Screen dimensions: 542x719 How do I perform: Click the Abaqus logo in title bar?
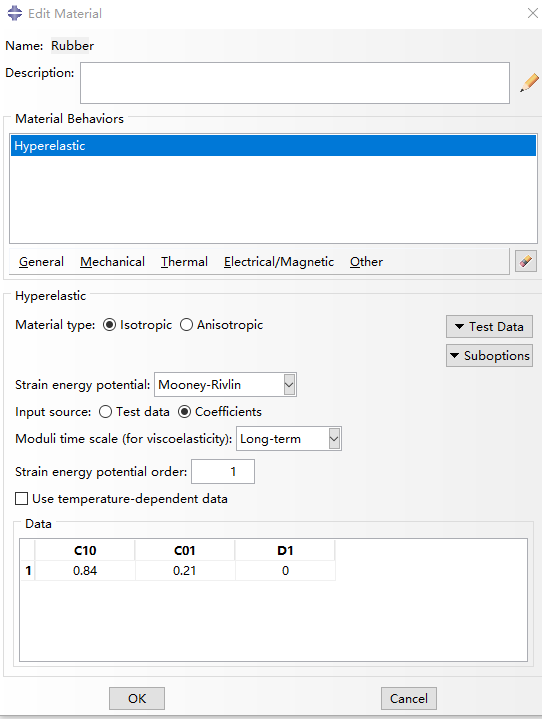coord(15,13)
